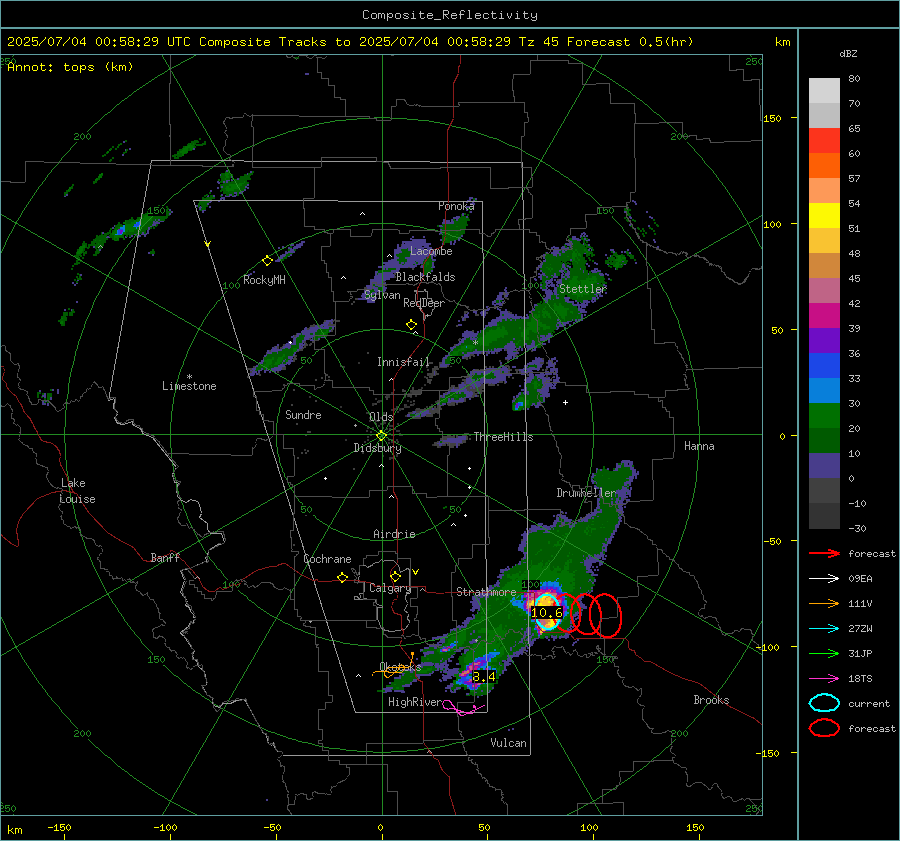
Task: Click the red forecast arrow in legend
Action: pyautogui.click(x=824, y=553)
